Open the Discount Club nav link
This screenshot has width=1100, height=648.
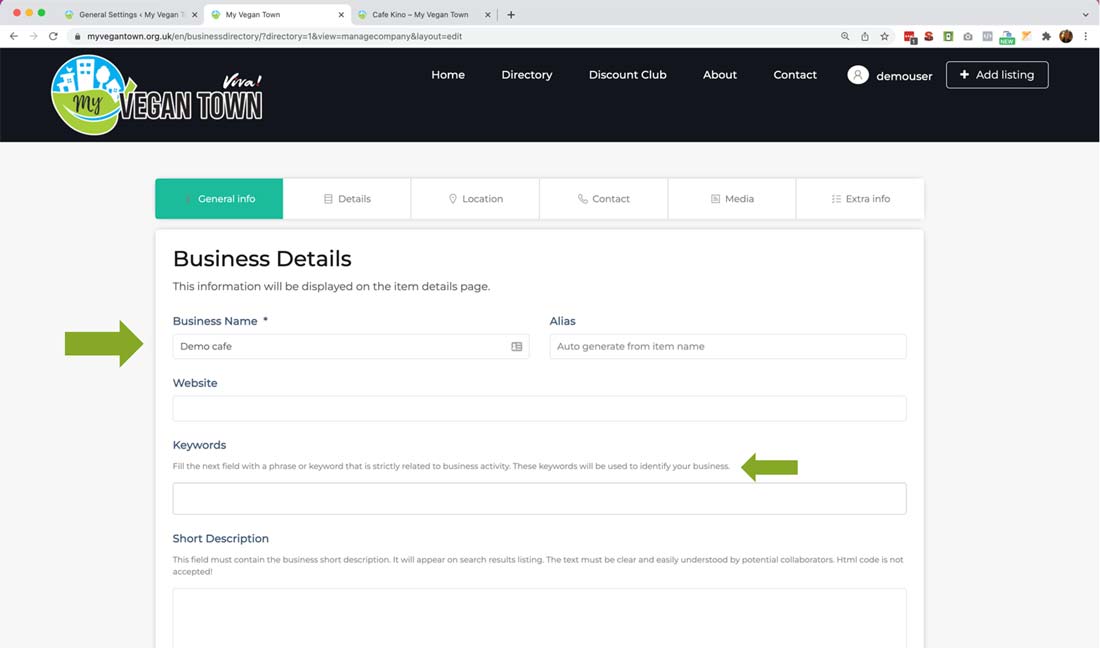tap(627, 75)
